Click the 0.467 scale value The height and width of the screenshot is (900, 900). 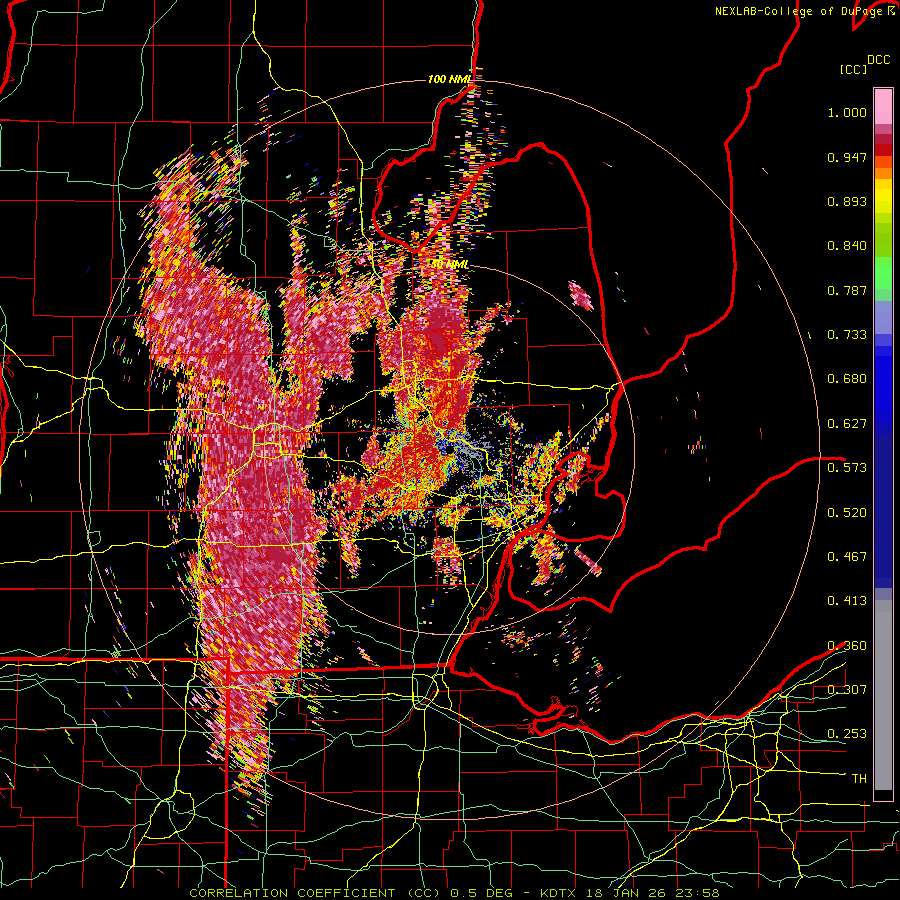click(847, 557)
